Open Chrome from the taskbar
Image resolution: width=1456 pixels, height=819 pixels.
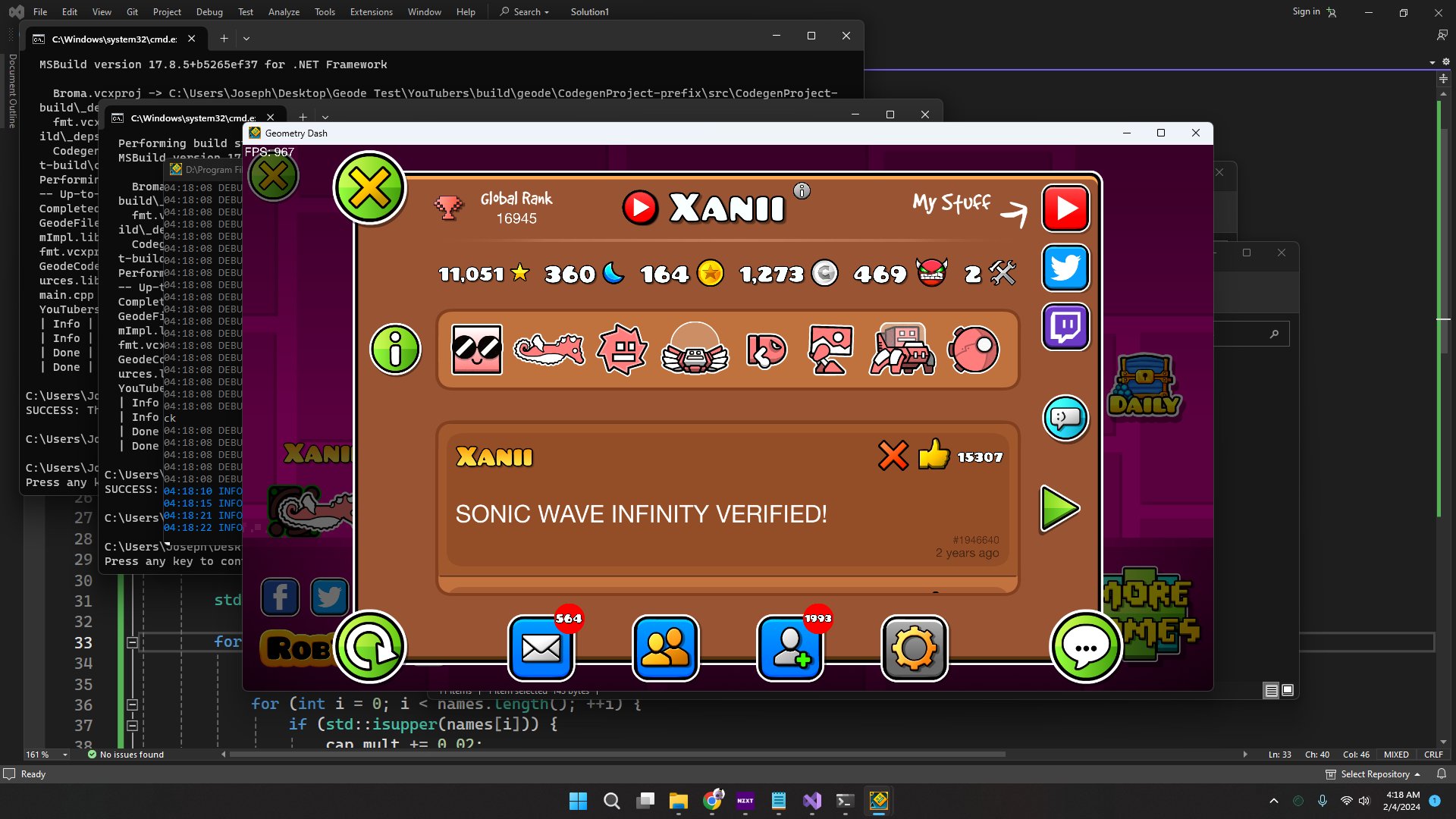coord(712,801)
